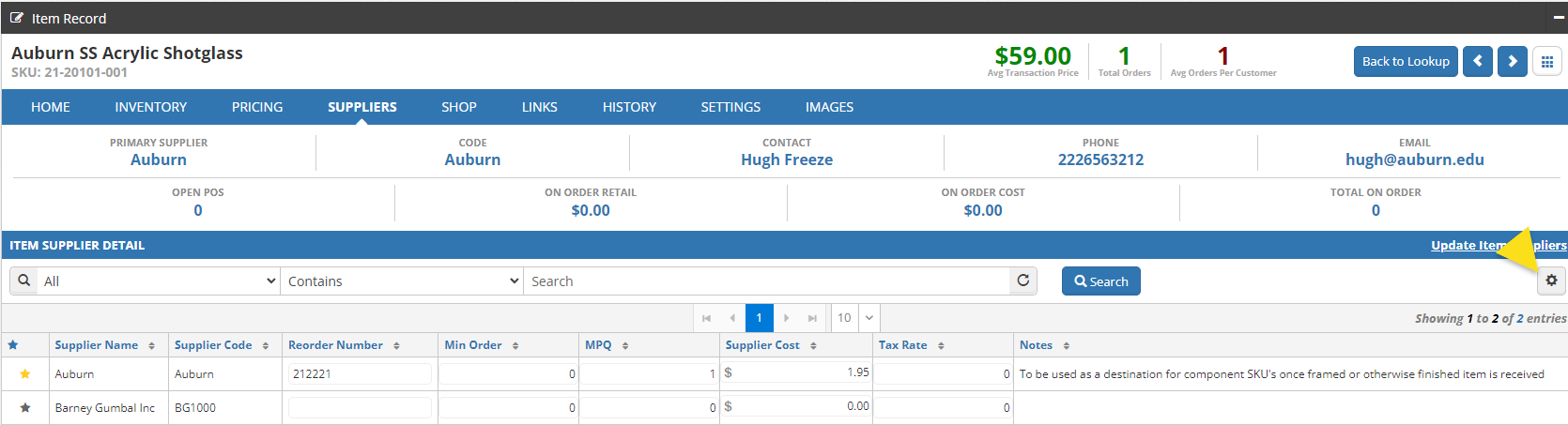Sort by Supplier Name column arrows
The height and width of the screenshot is (425, 1568).
pos(151,346)
